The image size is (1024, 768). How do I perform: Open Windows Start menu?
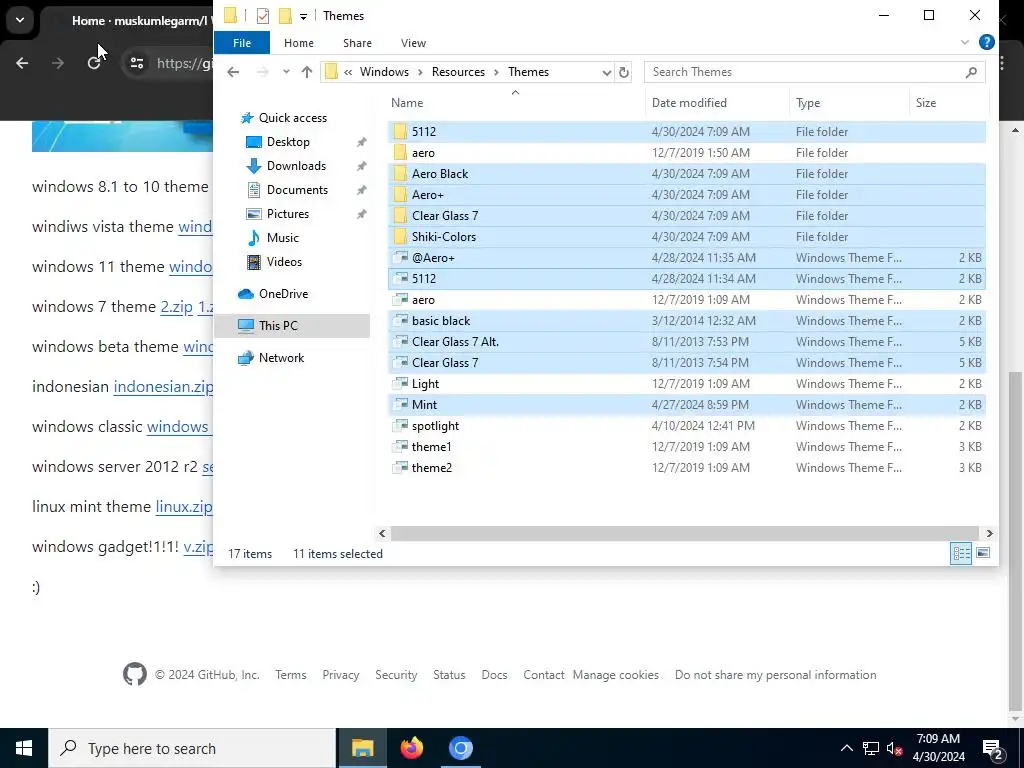[x=24, y=748]
